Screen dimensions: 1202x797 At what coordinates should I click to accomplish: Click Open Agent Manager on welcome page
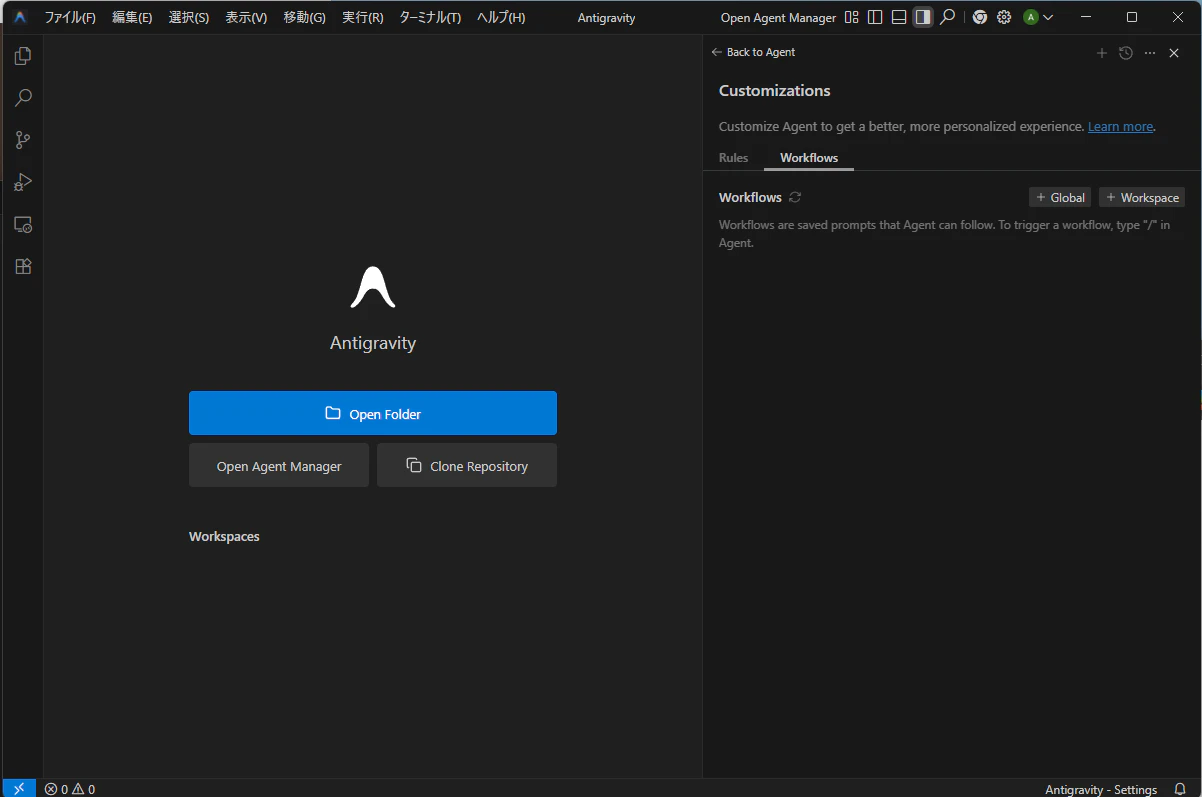[279, 465]
